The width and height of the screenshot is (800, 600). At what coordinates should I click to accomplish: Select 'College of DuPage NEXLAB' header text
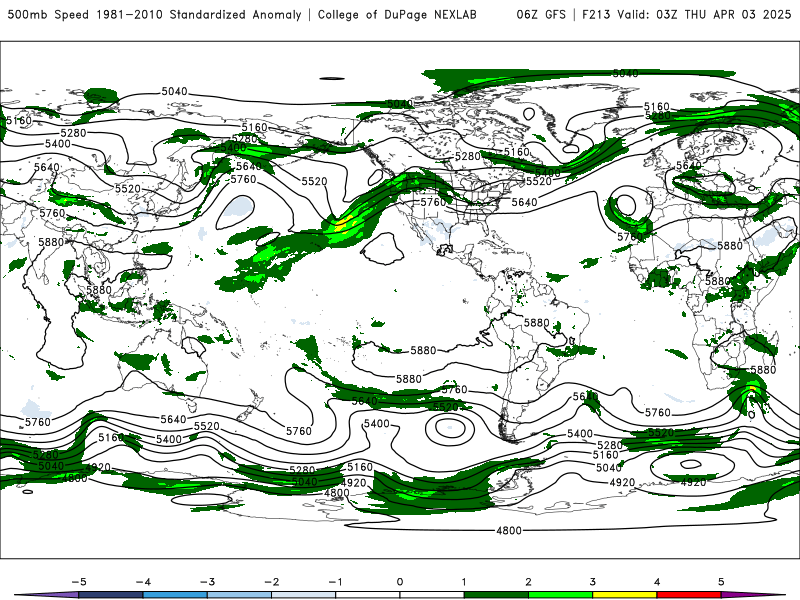point(397,14)
